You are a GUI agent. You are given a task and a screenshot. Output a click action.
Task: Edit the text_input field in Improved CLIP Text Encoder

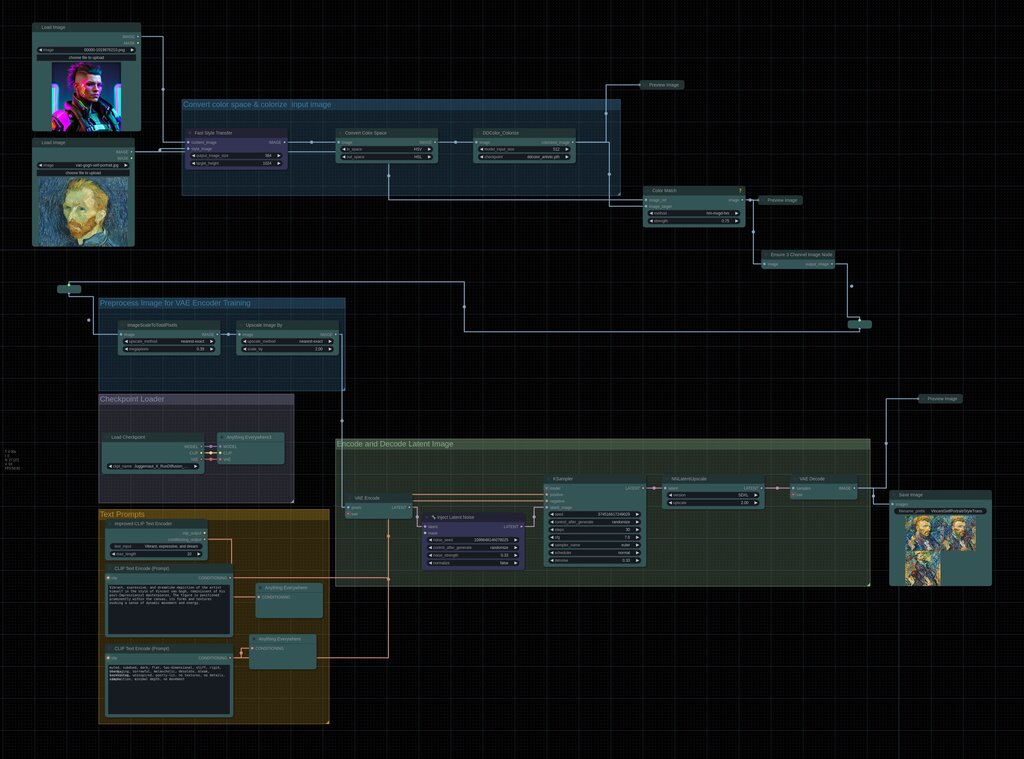coord(156,546)
